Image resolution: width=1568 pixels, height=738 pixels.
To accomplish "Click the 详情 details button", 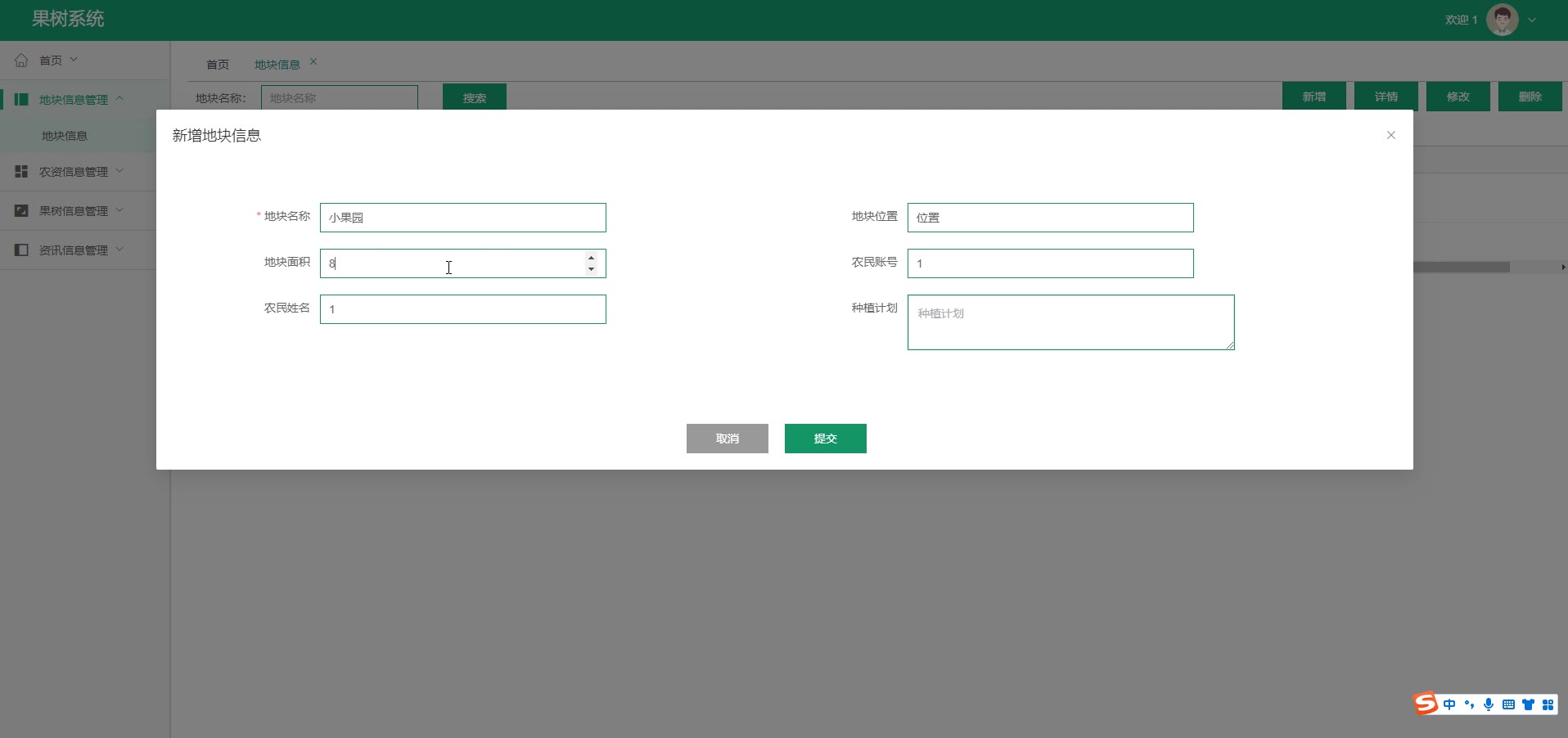I will click(1386, 97).
